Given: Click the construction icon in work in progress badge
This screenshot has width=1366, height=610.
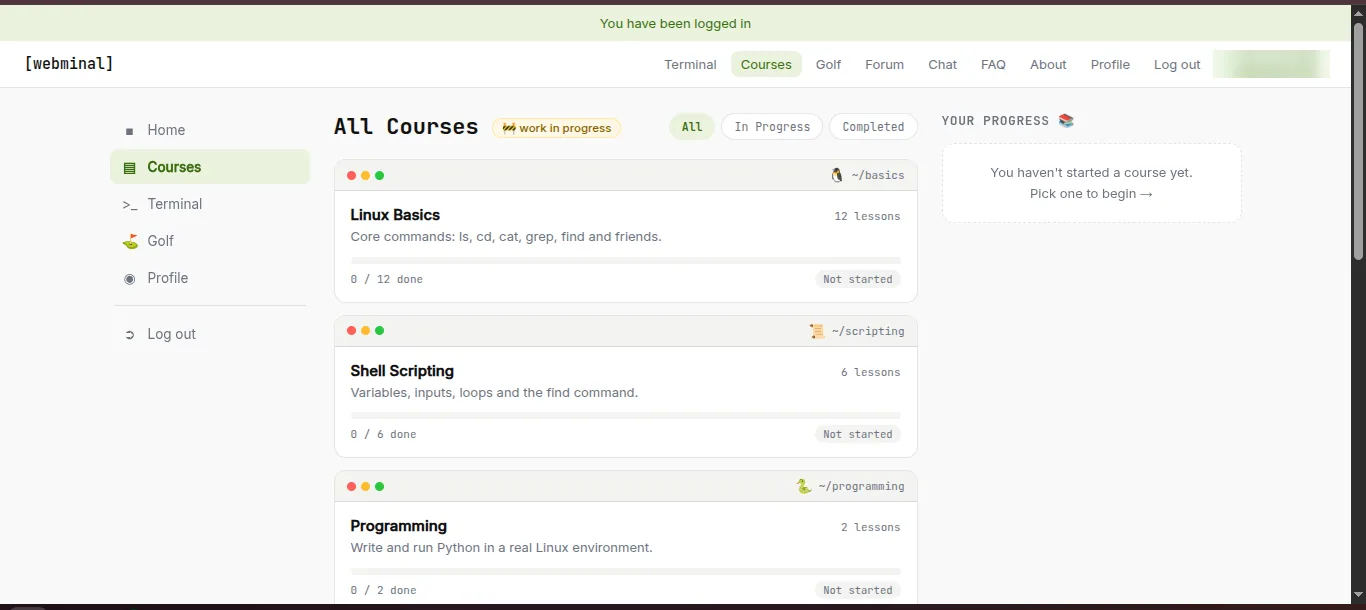Looking at the screenshot, I should pos(508,128).
